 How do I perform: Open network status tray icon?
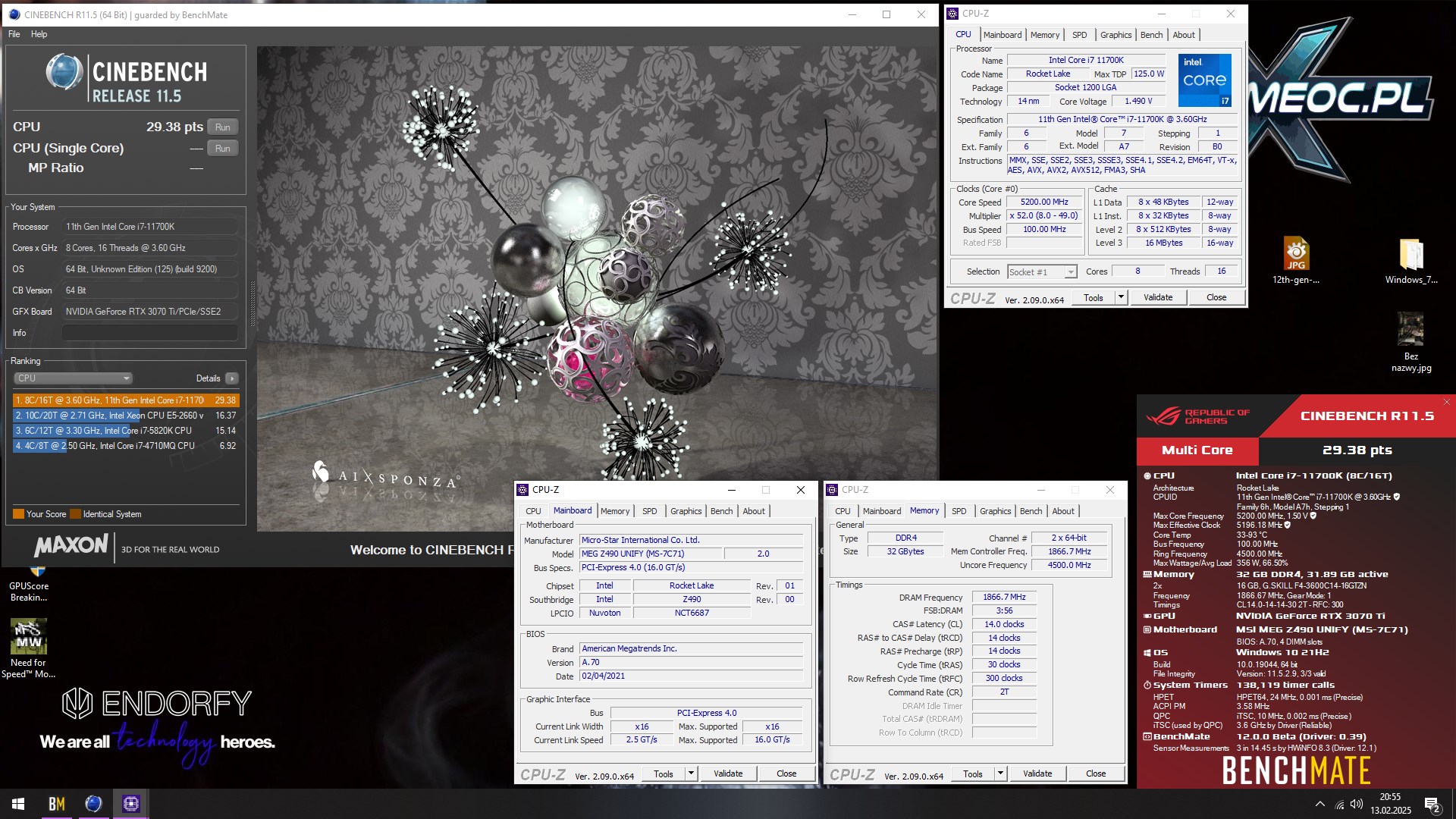click(1339, 804)
